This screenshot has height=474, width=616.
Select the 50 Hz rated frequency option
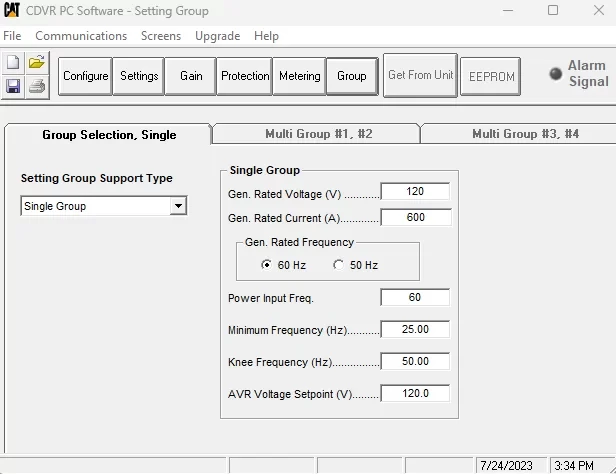click(338, 265)
